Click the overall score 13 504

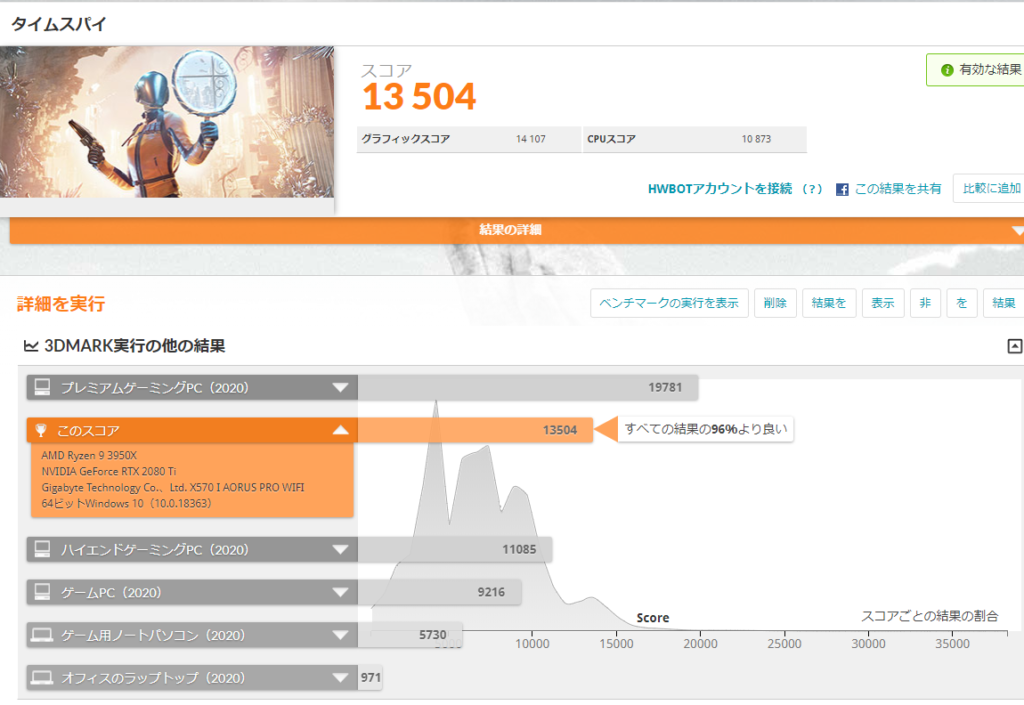419,97
